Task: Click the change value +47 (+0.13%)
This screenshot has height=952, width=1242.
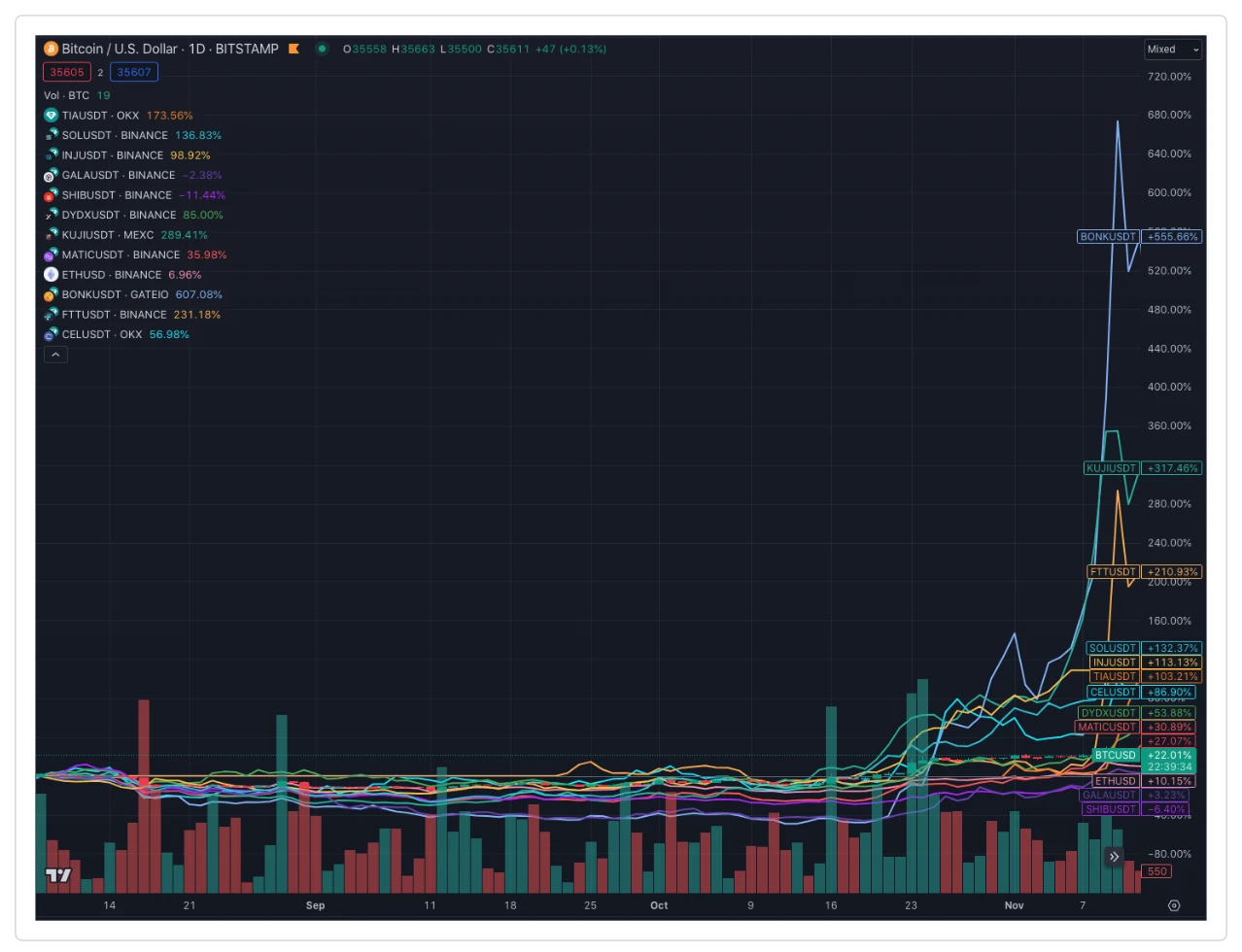Action: [x=570, y=49]
